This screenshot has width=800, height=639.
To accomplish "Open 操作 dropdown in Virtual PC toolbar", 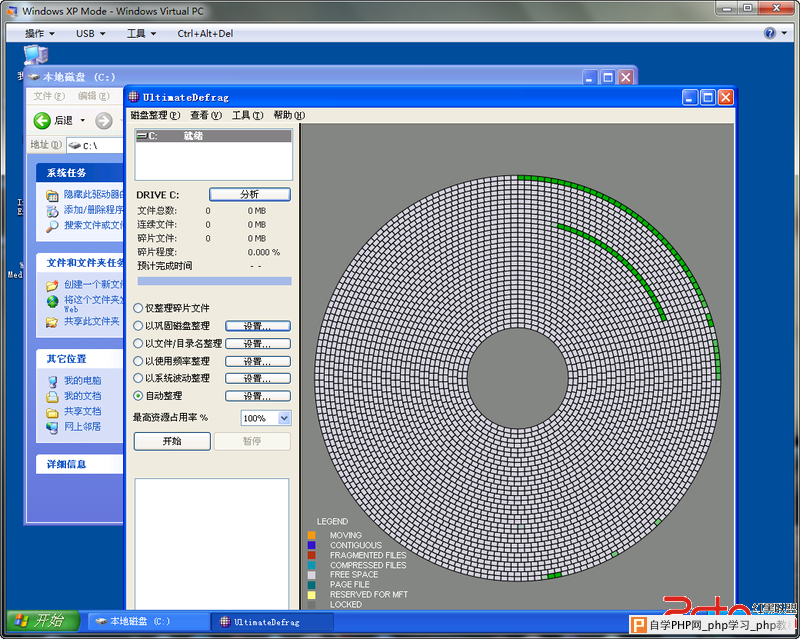I will tap(39, 34).
